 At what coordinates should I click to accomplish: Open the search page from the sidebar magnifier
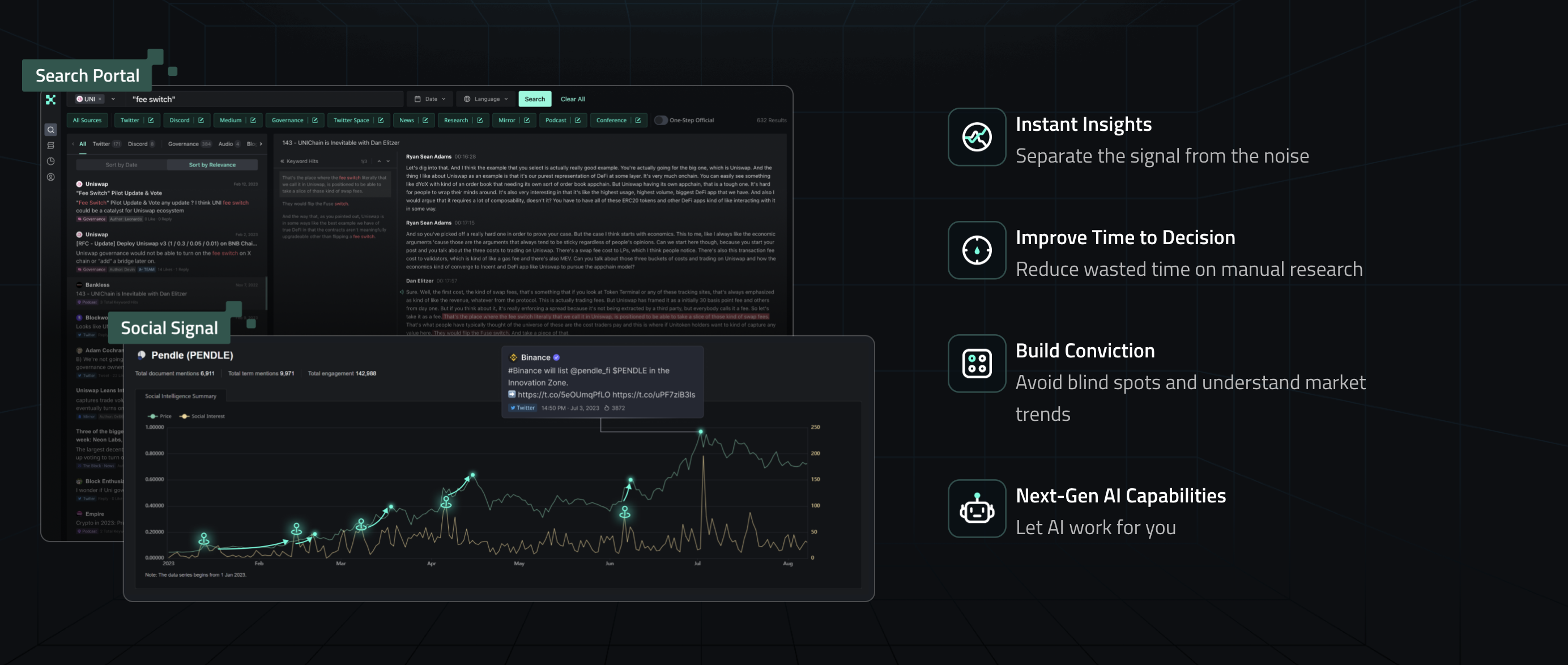coord(50,130)
